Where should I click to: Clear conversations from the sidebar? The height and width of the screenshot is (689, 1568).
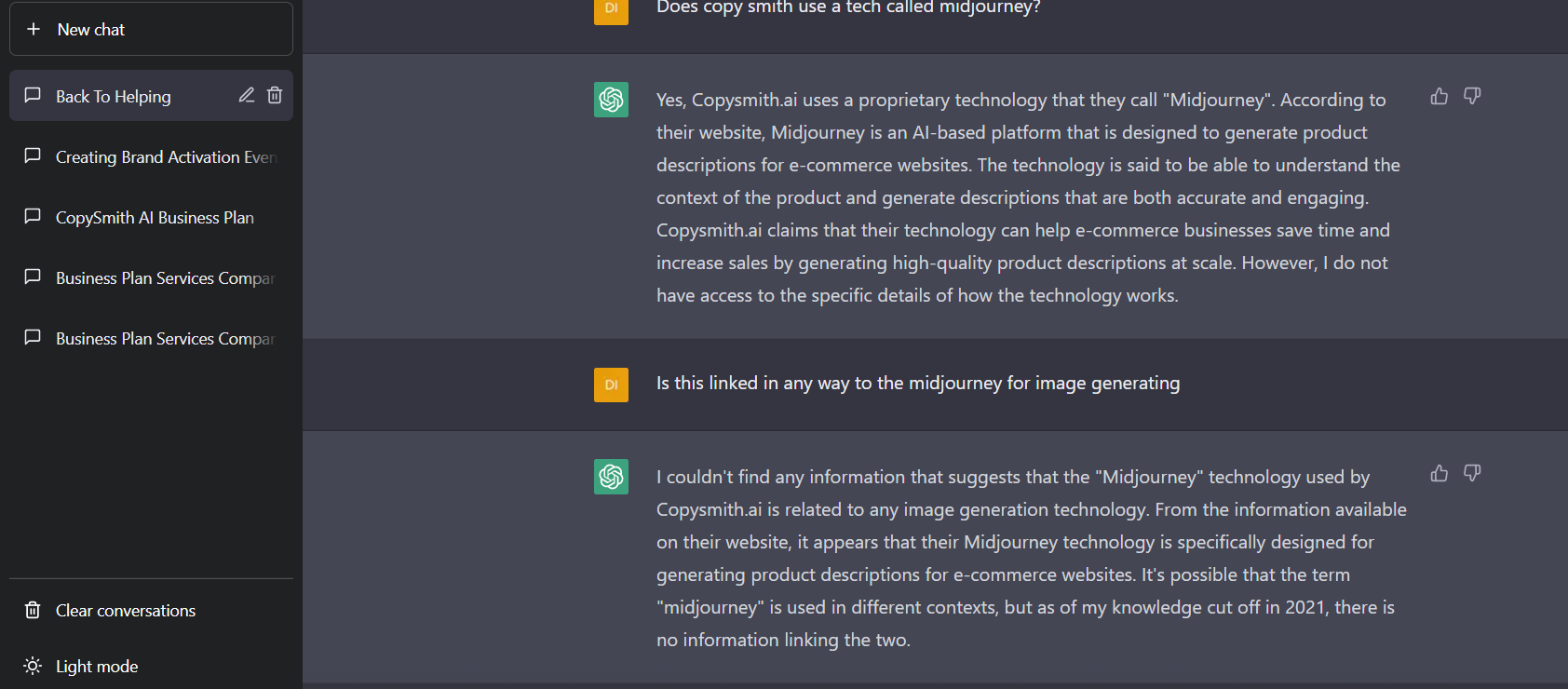tap(126, 611)
